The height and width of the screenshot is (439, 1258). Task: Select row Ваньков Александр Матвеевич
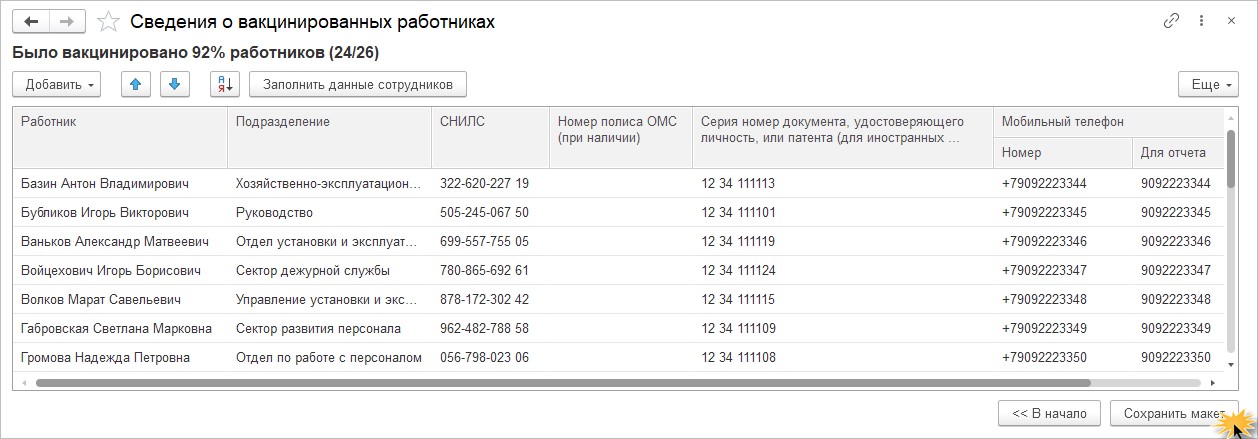(x=619, y=241)
